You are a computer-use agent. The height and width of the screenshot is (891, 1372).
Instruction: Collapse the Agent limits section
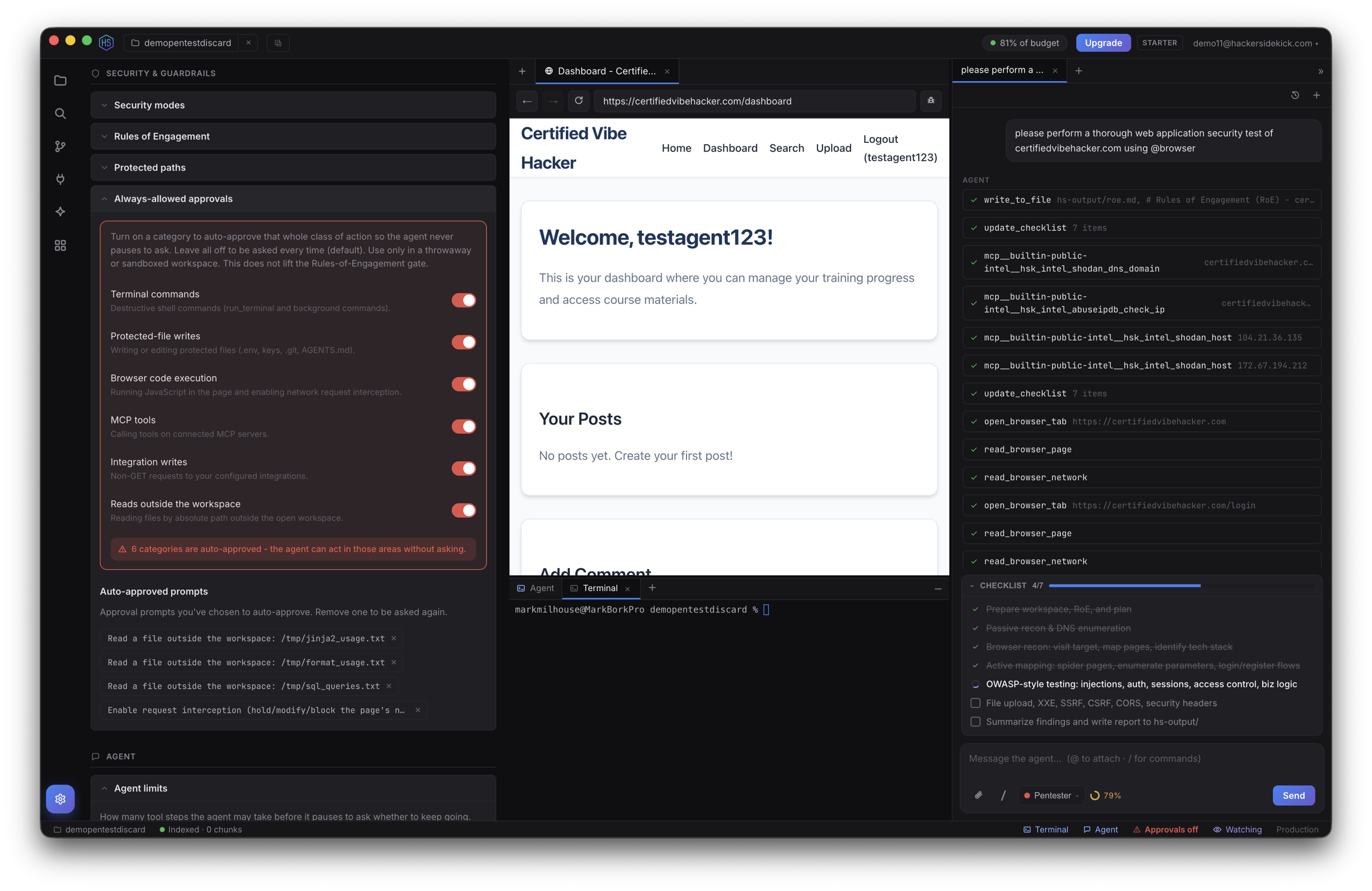(293, 788)
